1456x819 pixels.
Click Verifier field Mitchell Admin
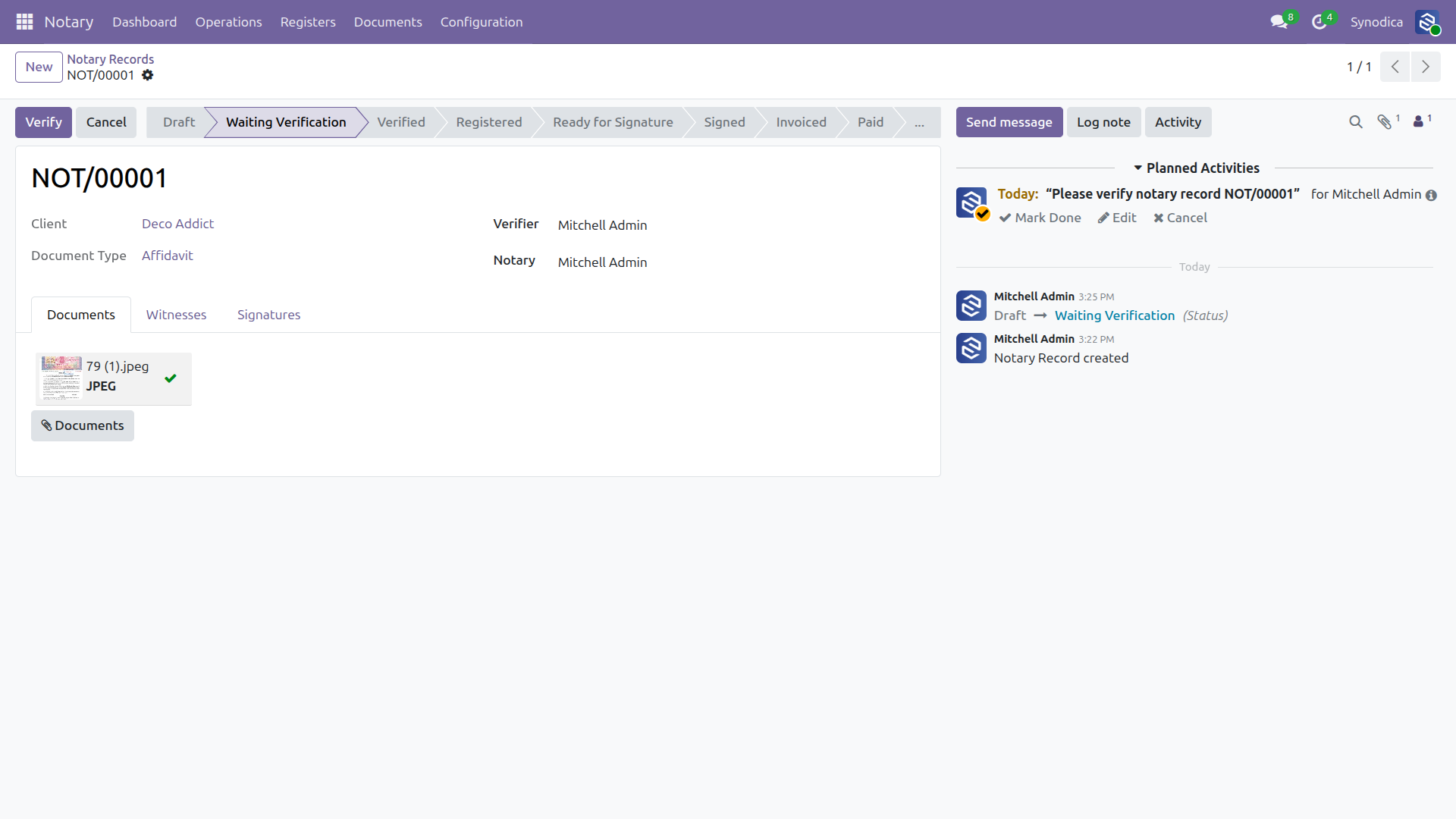coord(602,225)
